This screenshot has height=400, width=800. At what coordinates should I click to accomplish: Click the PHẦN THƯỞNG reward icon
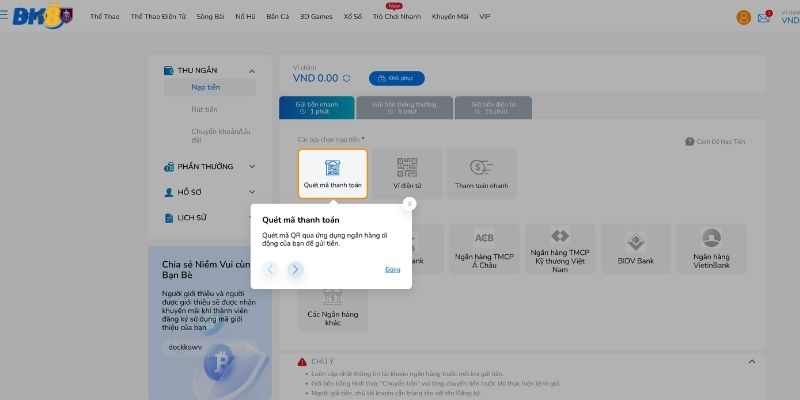(x=169, y=167)
